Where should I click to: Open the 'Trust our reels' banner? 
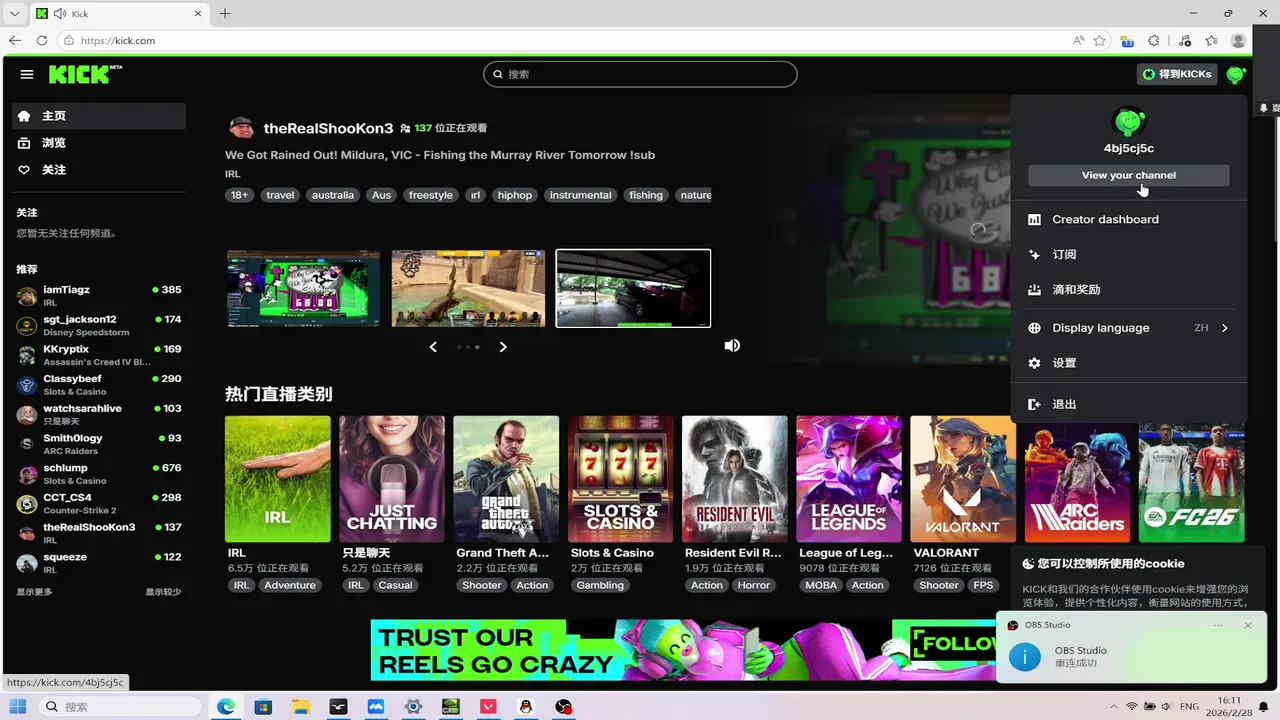coord(682,650)
